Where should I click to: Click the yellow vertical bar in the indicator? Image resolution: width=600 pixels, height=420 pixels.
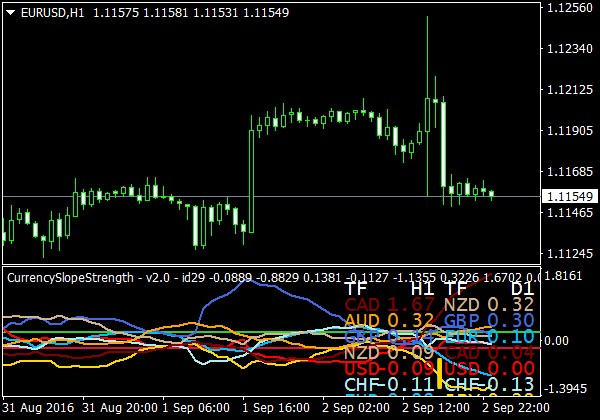[x=439, y=372]
